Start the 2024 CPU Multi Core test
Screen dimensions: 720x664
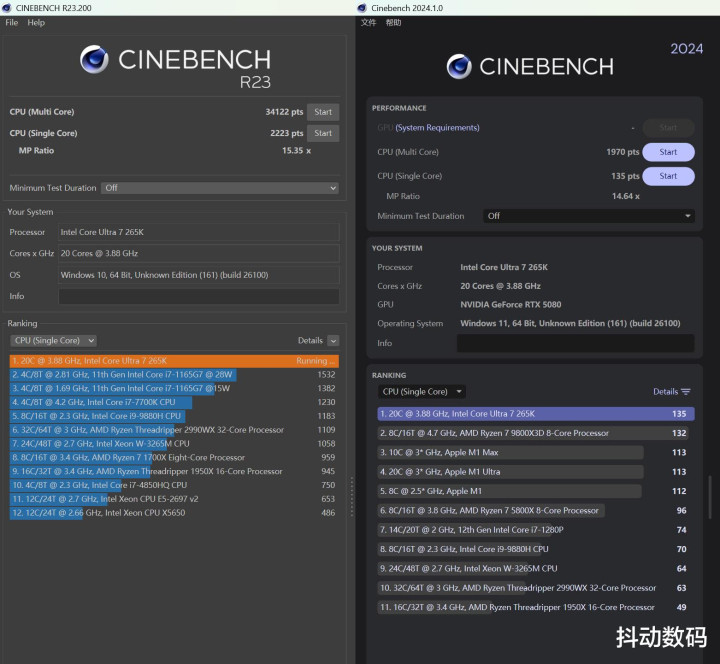668,152
